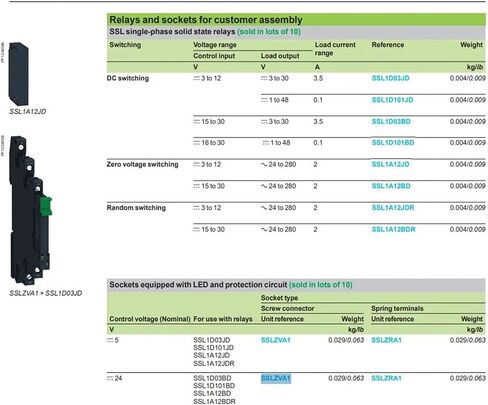The image size is (488, 405).
Task: Open SSLZVA1 link in the 5 V row
Action: 276,340
